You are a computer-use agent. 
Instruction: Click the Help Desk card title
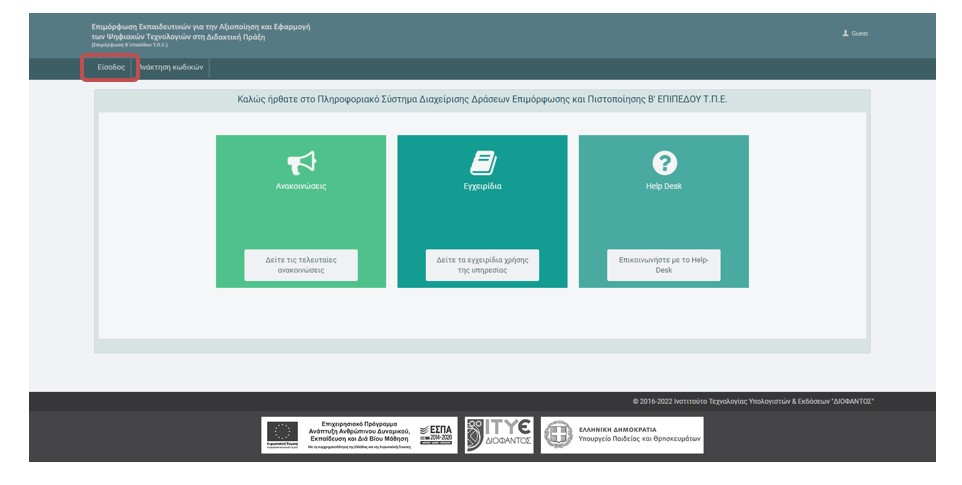coord(664,186)
